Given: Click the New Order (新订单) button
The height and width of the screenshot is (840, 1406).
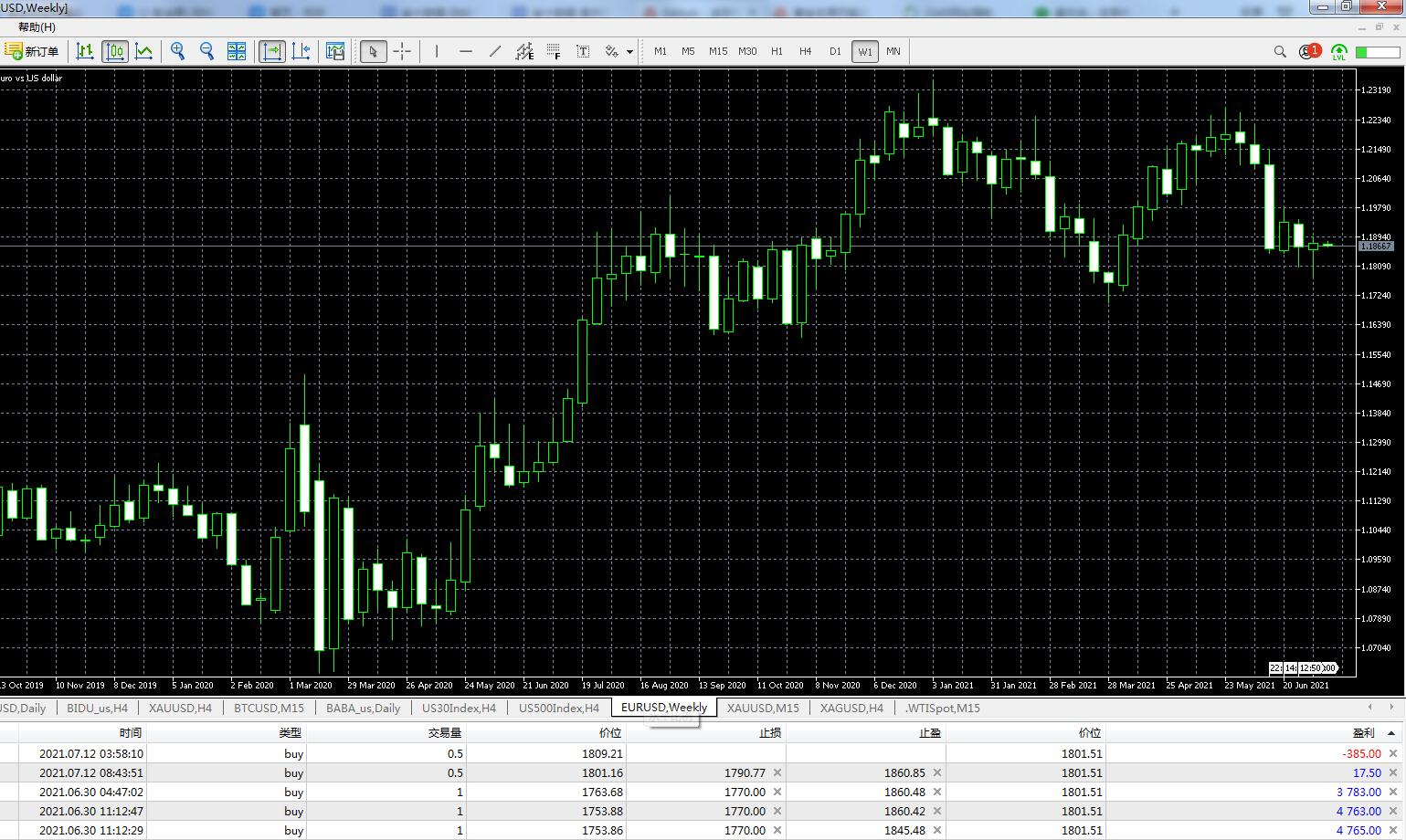Looking at the screenshot, I should [31, 51].
